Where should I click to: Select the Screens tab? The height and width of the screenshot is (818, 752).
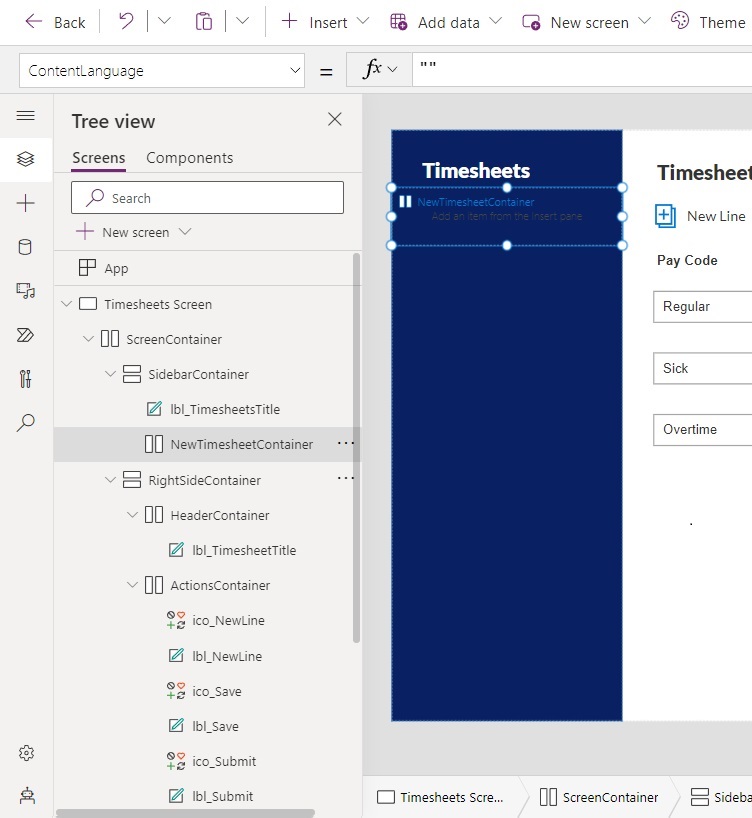98,158
